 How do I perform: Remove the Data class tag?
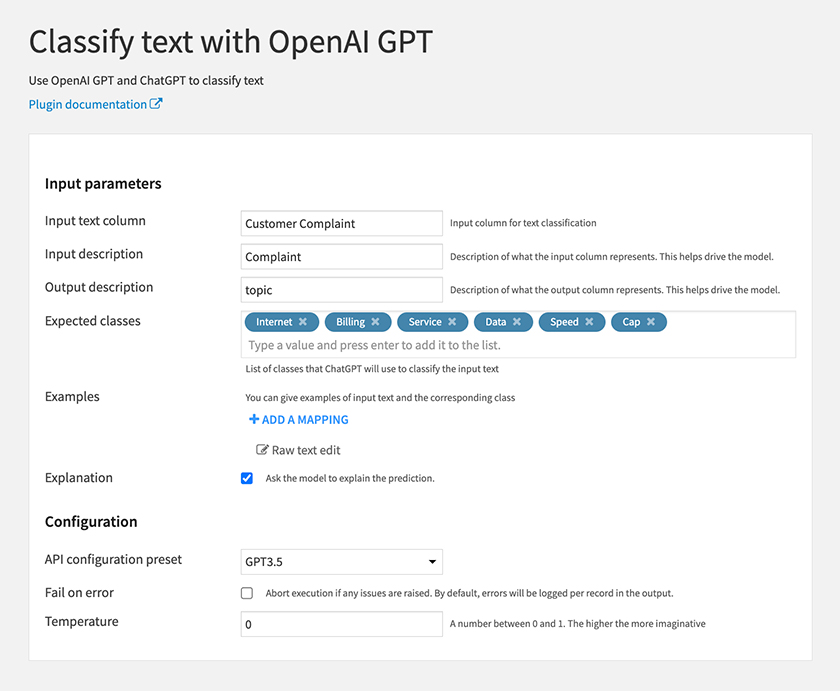click(517, 322)
